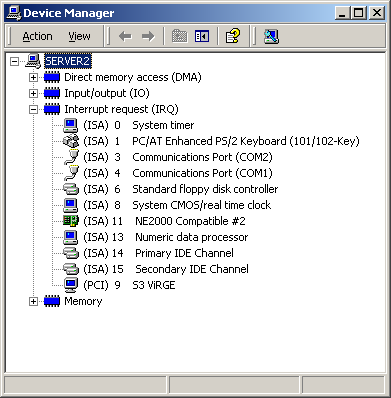Click the NE2000 network card icon
391x398 pixels.
click(x=71, y=221)
